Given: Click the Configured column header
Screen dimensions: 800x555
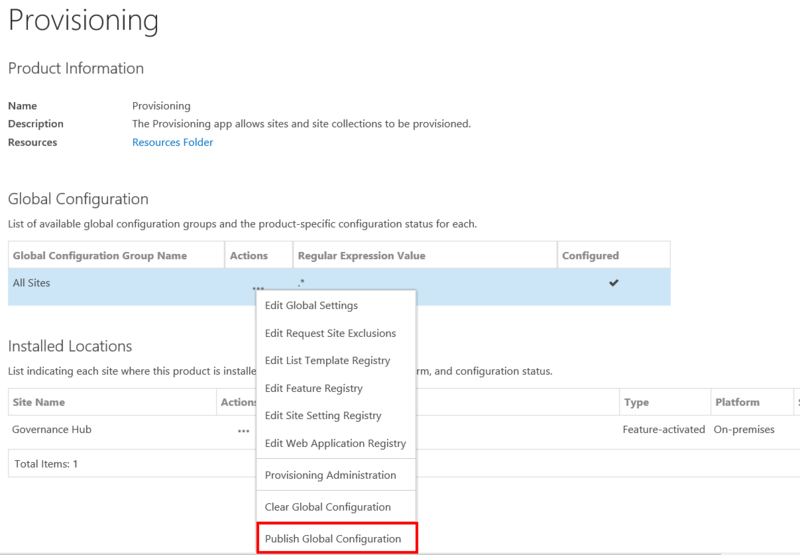Looking at the screenshot, I should 590,255.
